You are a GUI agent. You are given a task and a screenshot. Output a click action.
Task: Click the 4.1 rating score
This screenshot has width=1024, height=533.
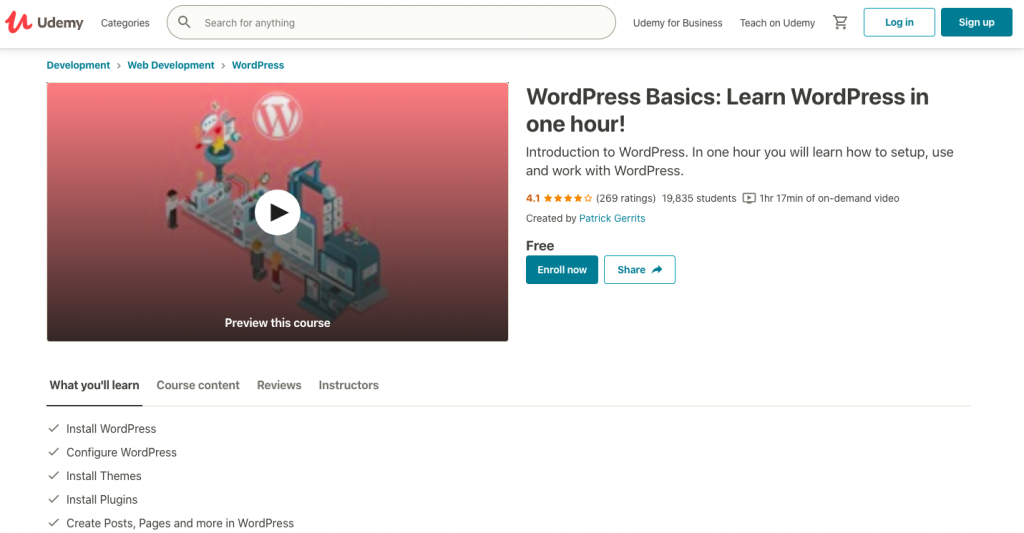[533, 199]
